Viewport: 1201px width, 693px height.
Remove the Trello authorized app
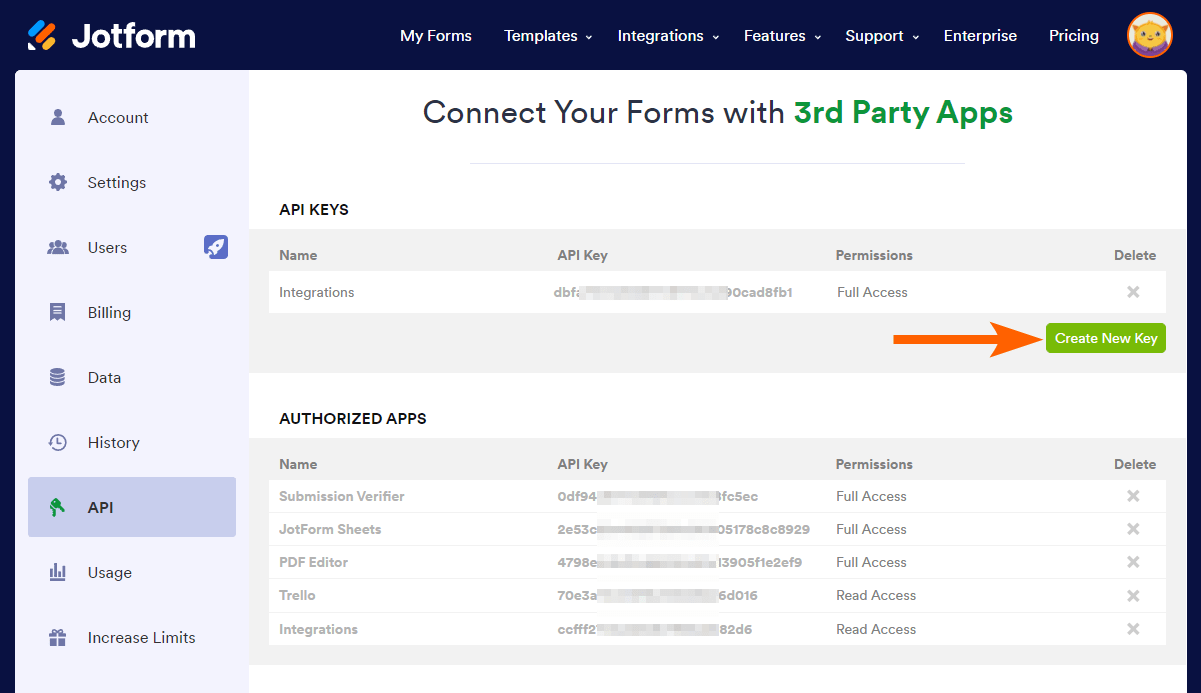click(x=1133, y=595)
